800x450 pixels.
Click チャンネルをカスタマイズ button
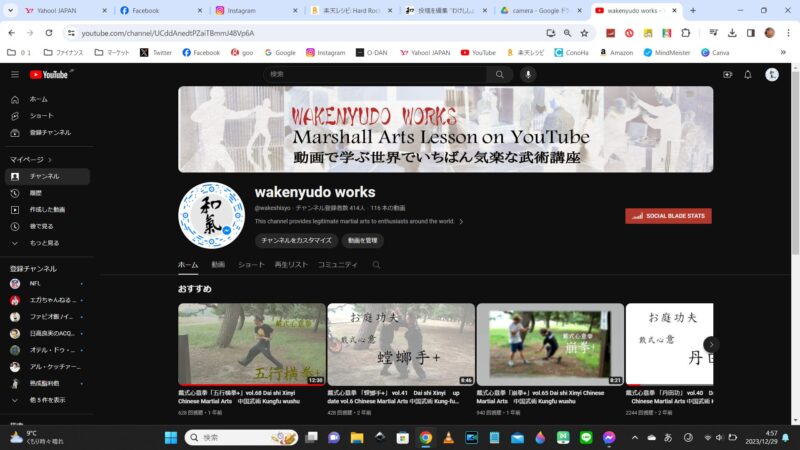pos(296,240)
